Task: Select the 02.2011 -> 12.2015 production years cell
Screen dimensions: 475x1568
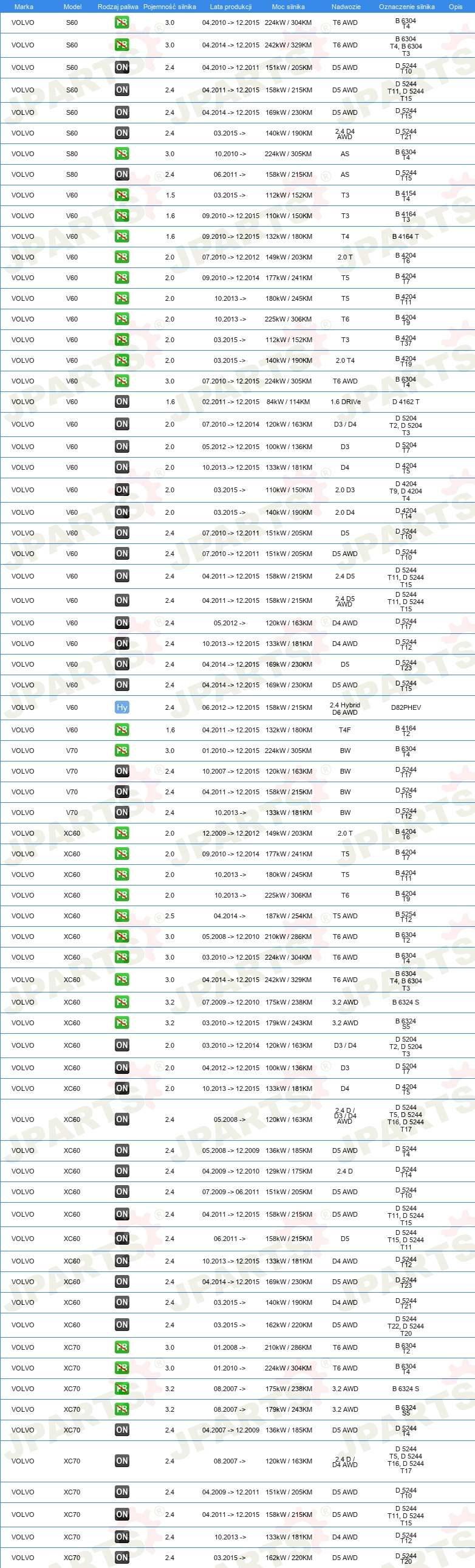Action: (x=230, y=402)
